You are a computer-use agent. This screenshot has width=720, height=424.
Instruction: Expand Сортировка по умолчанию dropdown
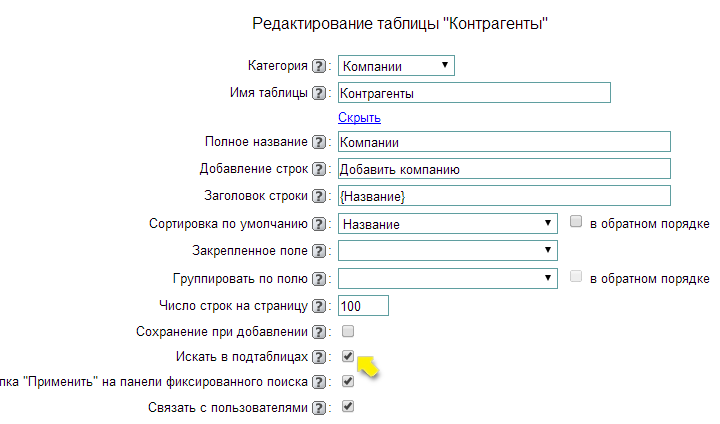point(448,224)
